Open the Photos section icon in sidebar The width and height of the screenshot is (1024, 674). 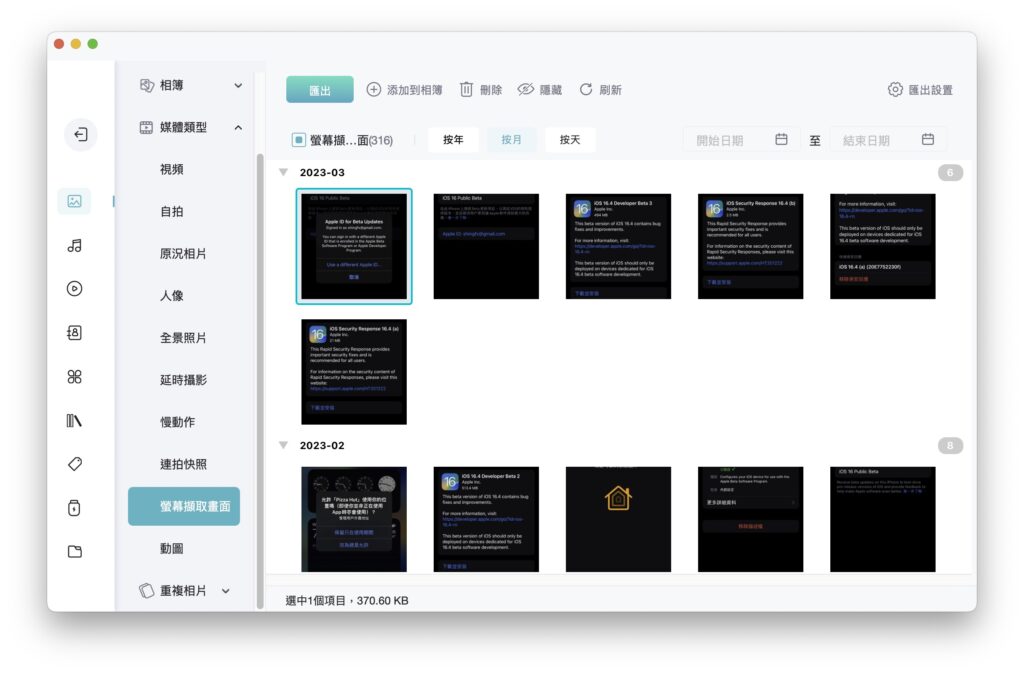[x=74, y=201]
